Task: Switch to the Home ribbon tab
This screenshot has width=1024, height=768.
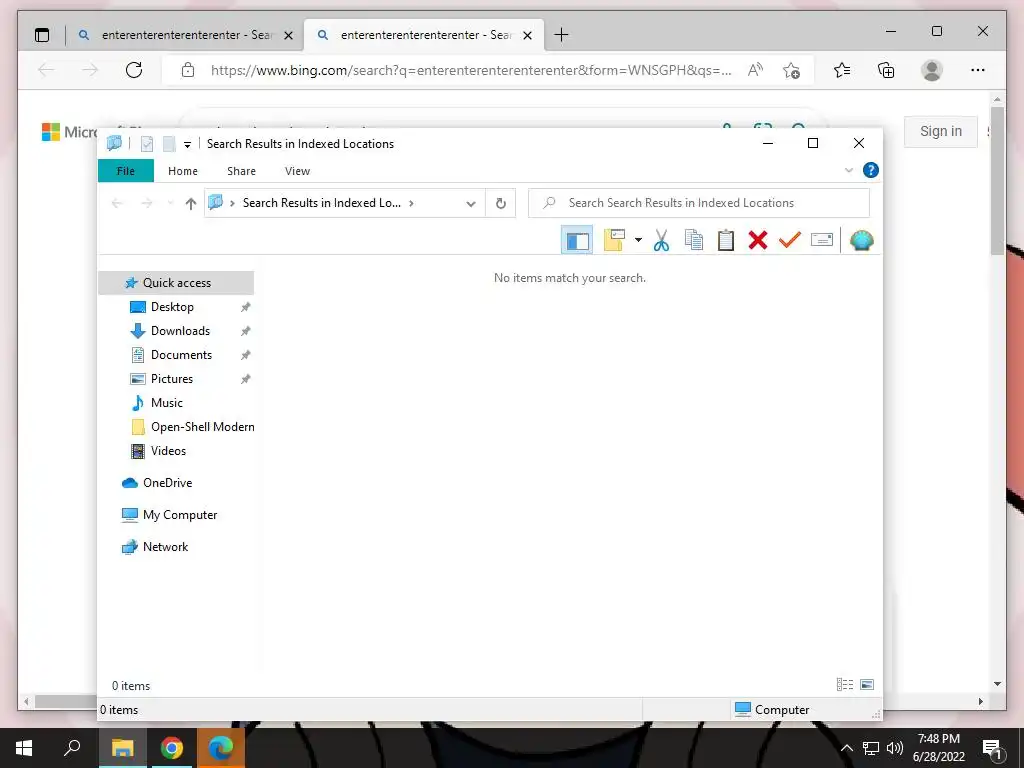Action: 183,171
